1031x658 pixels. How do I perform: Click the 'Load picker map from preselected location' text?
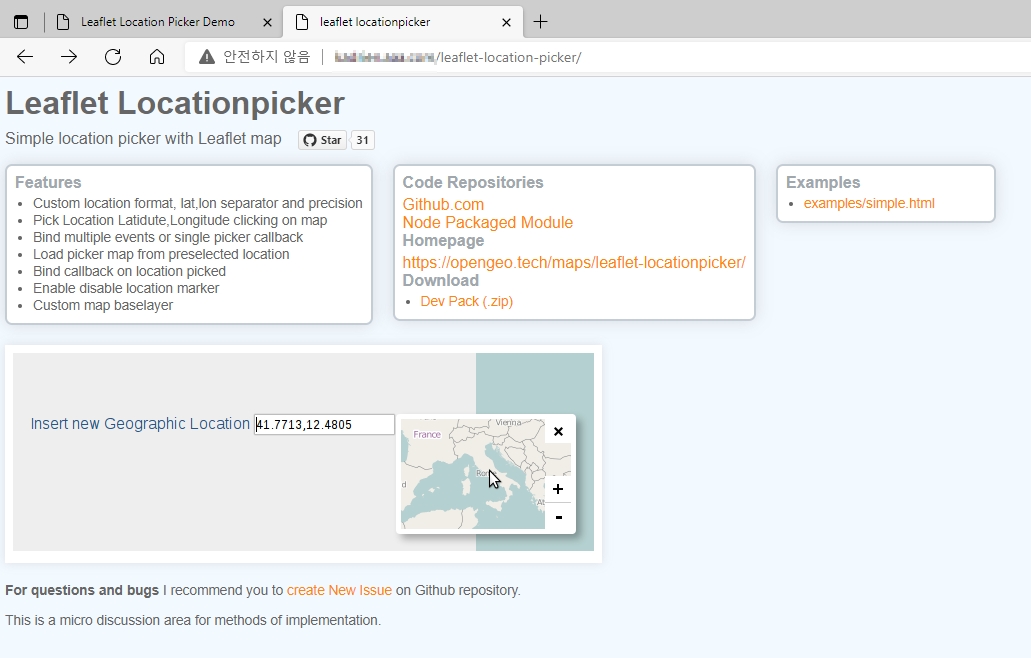tap(161, 254)
